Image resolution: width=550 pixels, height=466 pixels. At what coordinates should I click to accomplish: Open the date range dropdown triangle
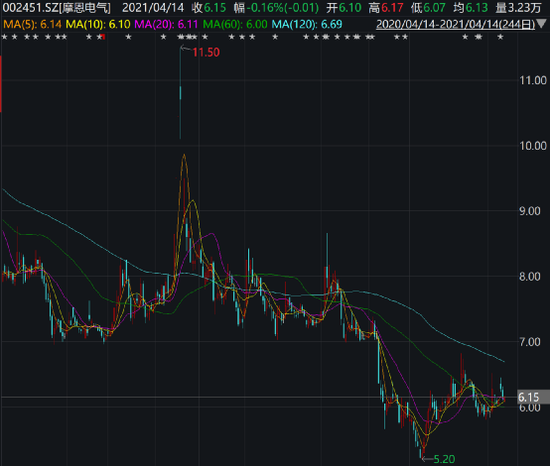point(542,24)
